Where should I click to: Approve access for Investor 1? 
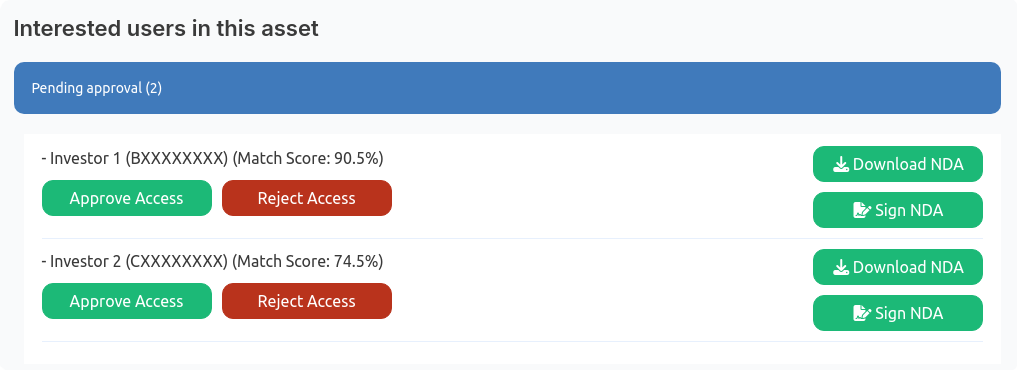point(127,198)
